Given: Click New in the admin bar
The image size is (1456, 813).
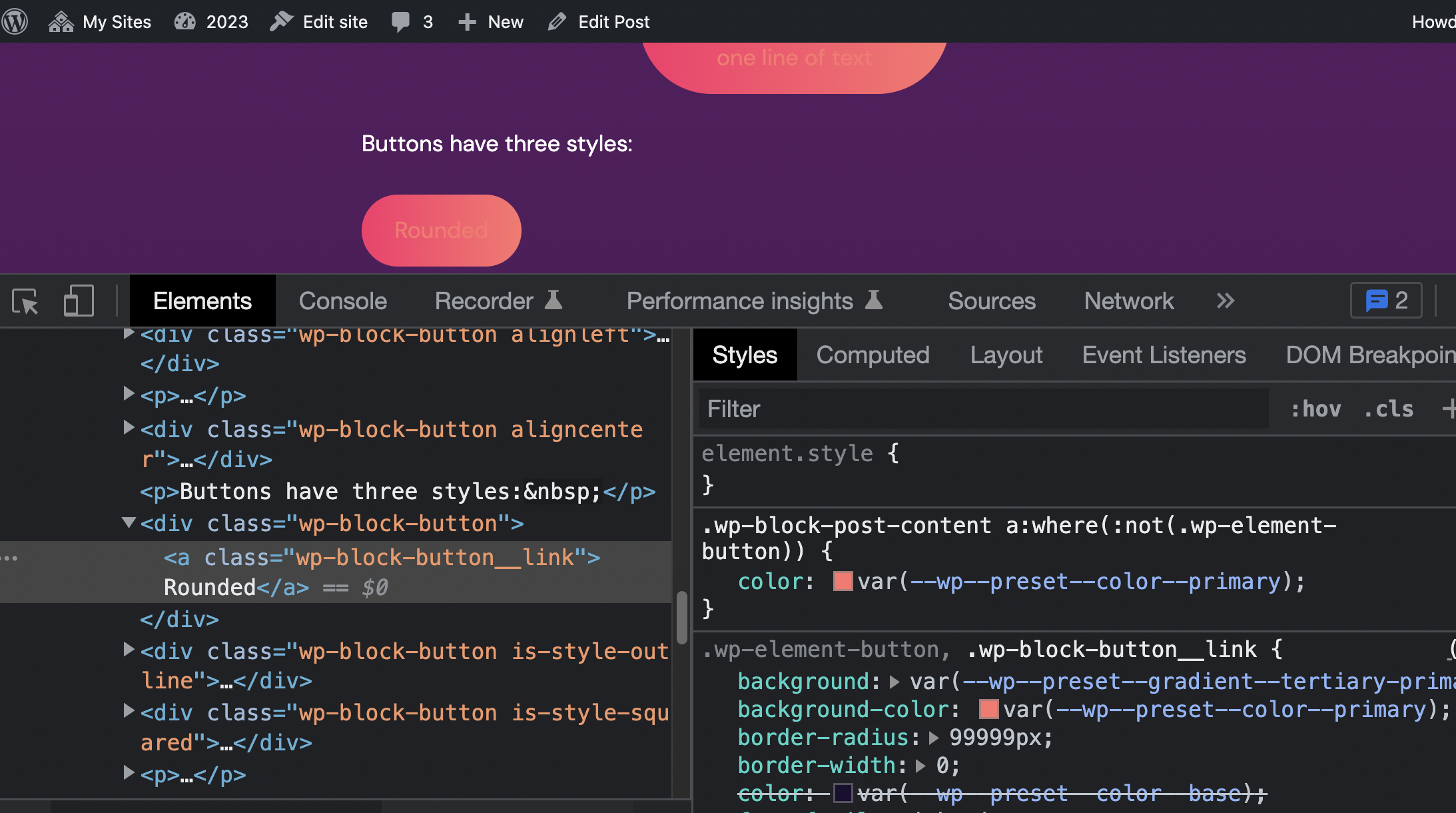Looking at the screenshot, I should [x=490, y=21].
